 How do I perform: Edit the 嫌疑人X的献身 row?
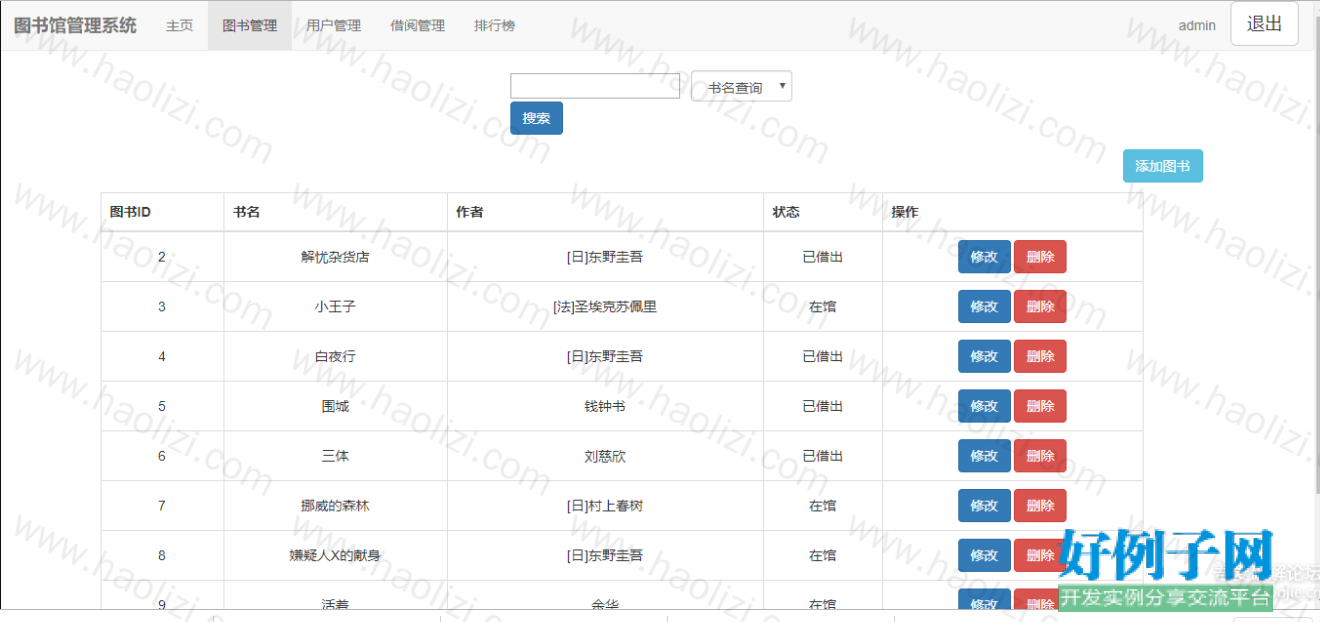984,555
